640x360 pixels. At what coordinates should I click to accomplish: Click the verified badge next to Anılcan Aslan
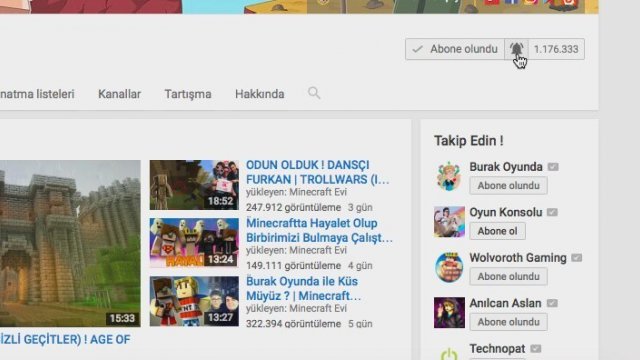552,303
